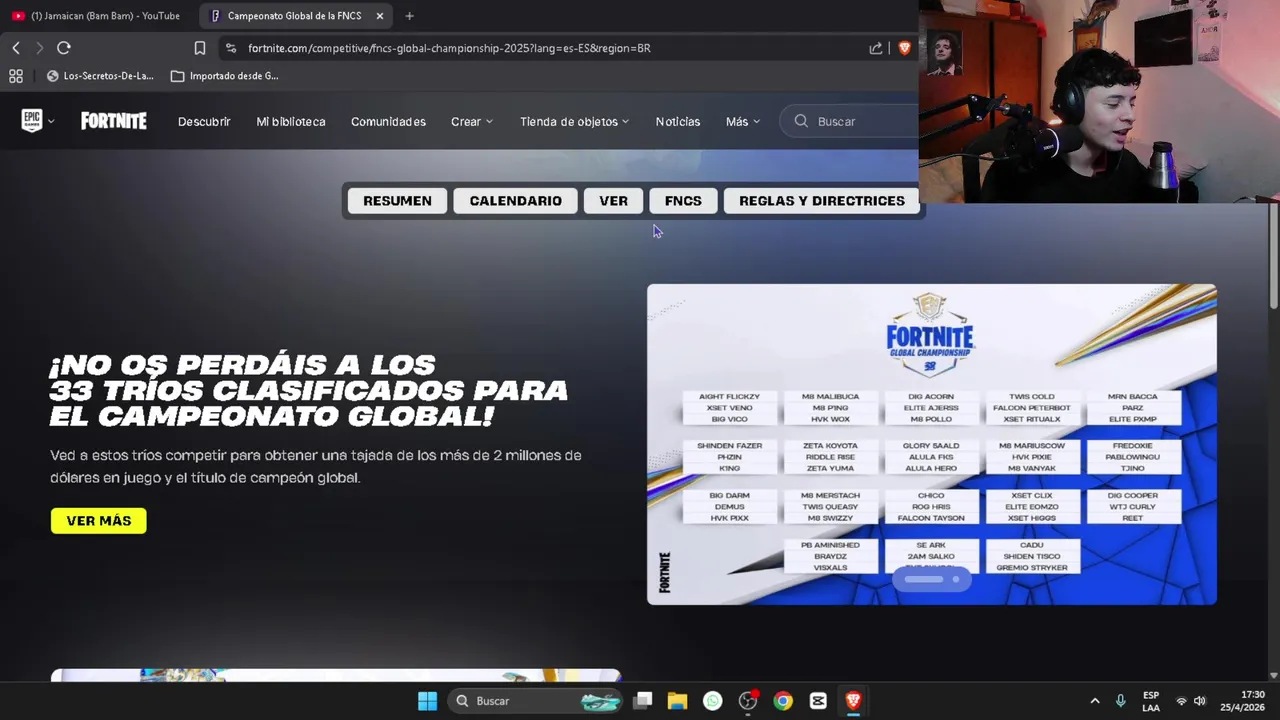Open the Windows Start menu
This screenshot has height=720, width=1280.
[x=427, y=701]
